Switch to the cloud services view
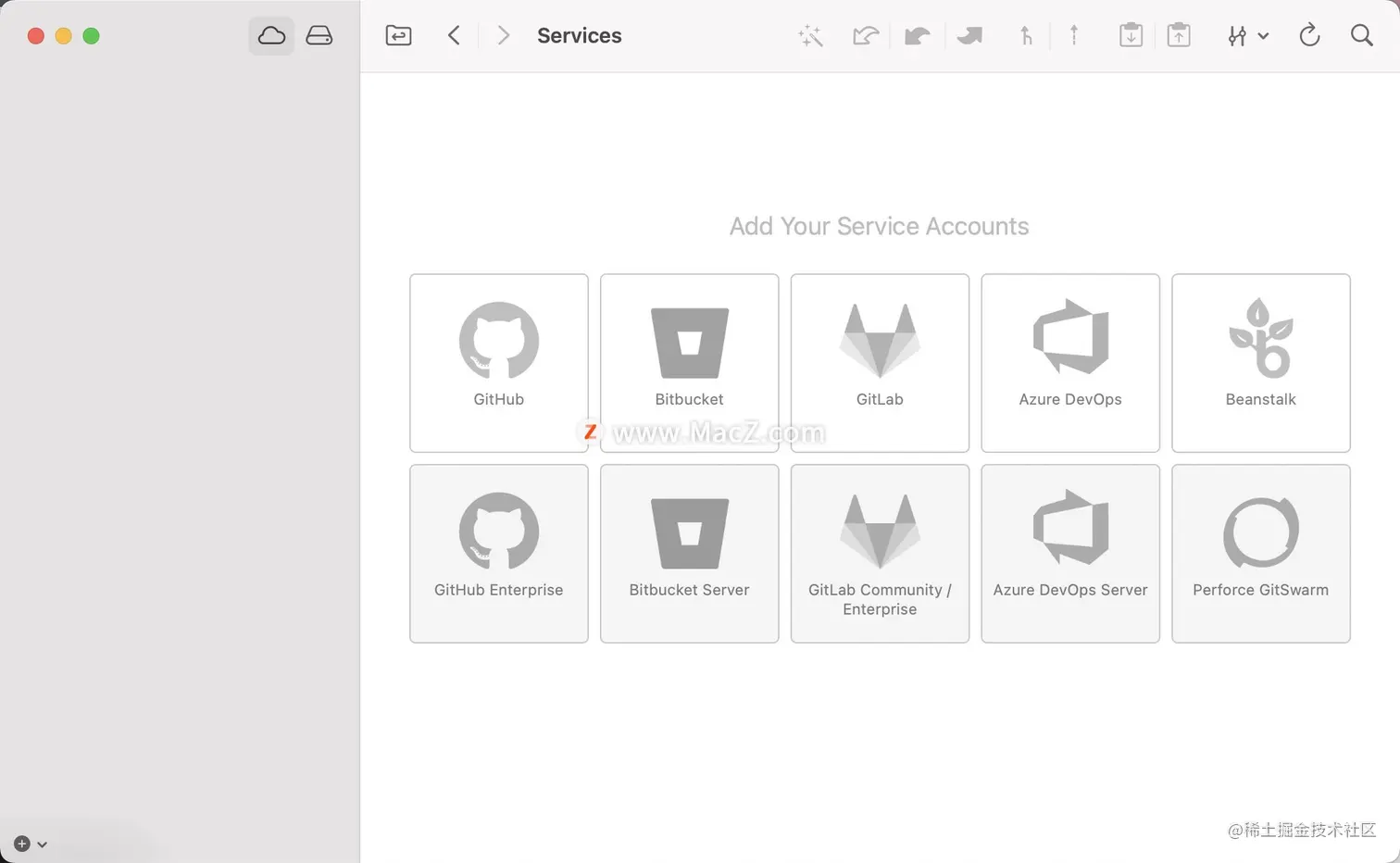 [x=271, y=36]
